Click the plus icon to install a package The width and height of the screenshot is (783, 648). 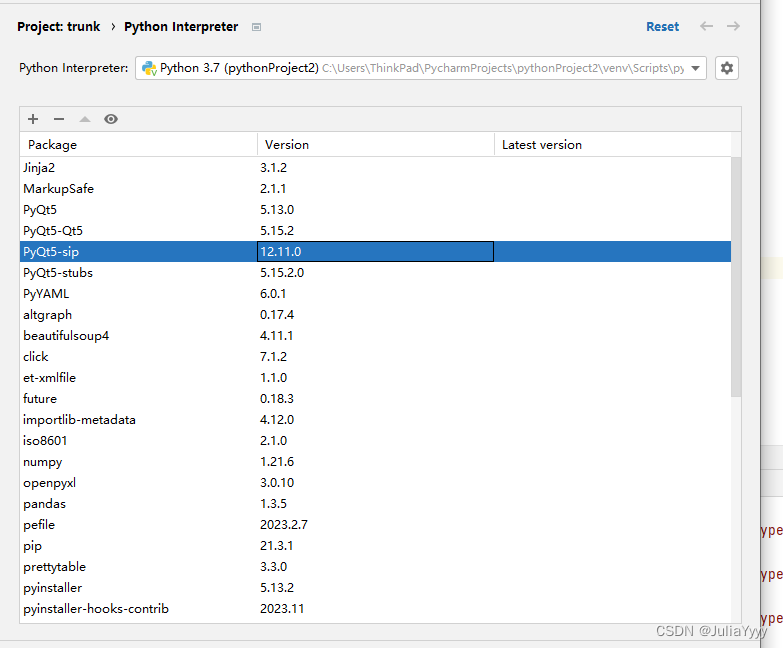tap(33, 119)
